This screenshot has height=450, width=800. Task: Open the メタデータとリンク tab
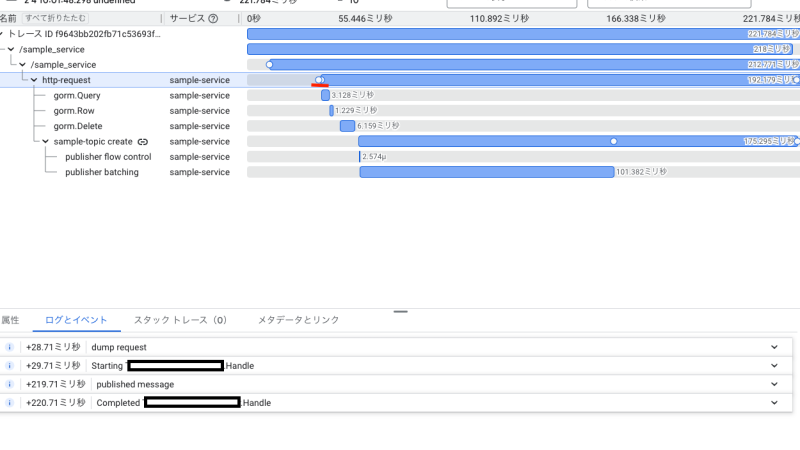point(298,320)
